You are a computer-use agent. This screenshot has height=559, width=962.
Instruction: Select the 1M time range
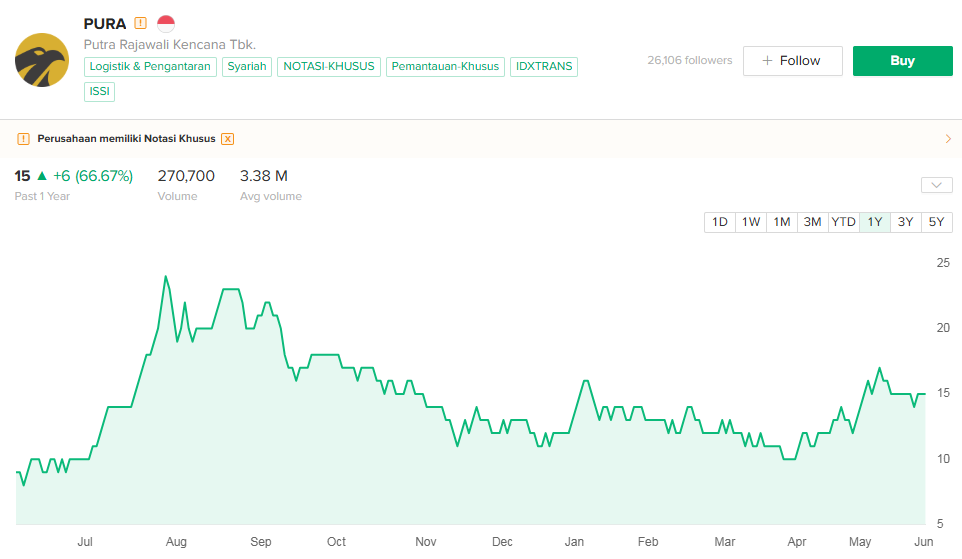[x=781, y=222]
